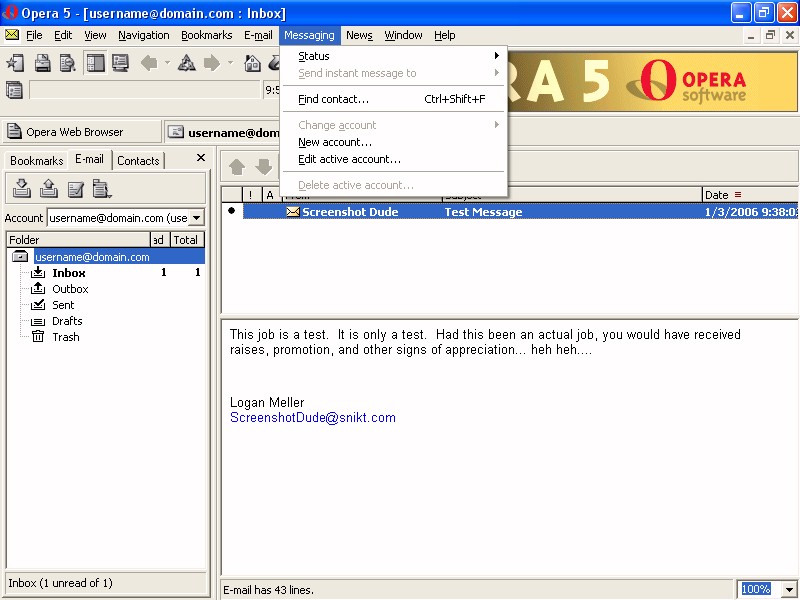
Task: Click the Send mail outbox-tray icon
Action: click(x=48, y=188)
